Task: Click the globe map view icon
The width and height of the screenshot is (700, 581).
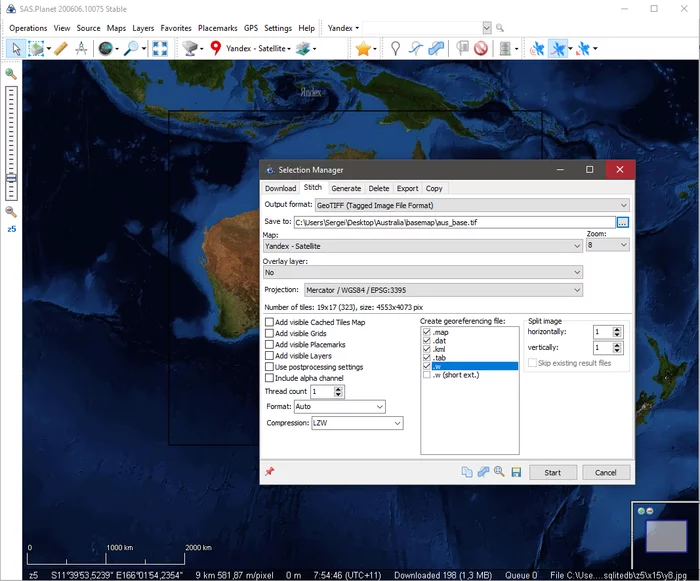Action: coord(105,48)
